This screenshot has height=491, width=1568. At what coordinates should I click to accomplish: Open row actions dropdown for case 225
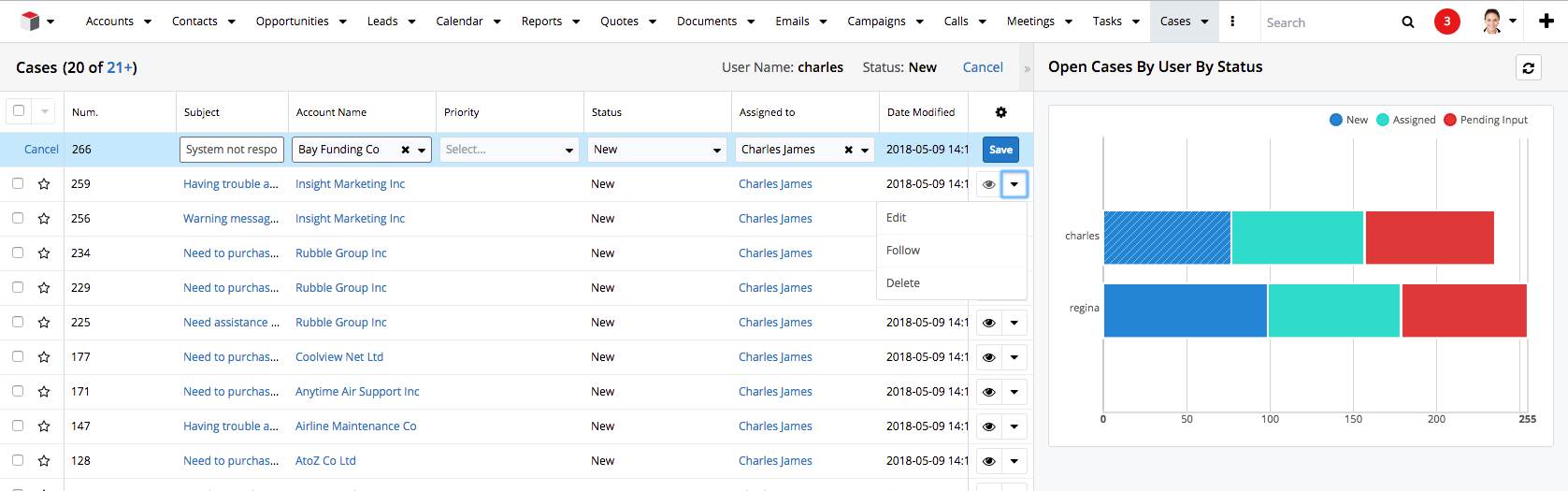pos(1014,323)
